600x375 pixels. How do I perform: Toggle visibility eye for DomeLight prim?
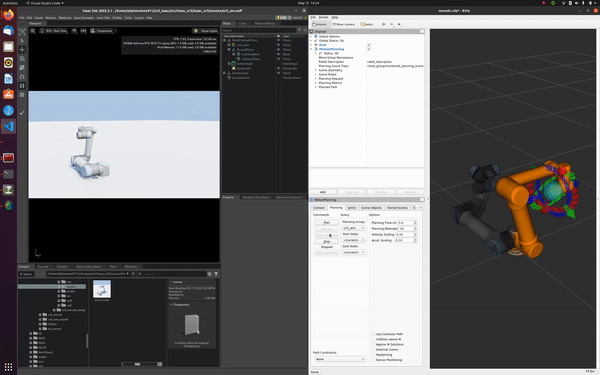279,68
